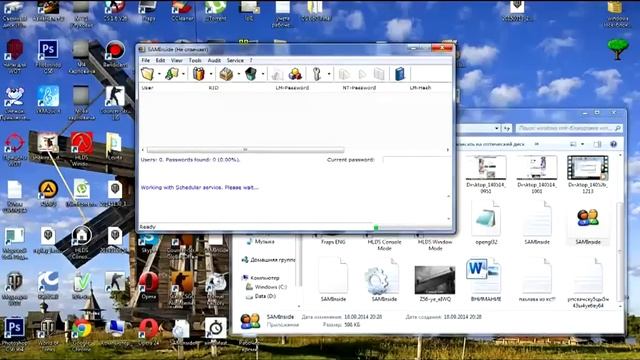Toggle the preview pane in Explorer
This screenshot has height=360, width=640.
click(598, 144)
